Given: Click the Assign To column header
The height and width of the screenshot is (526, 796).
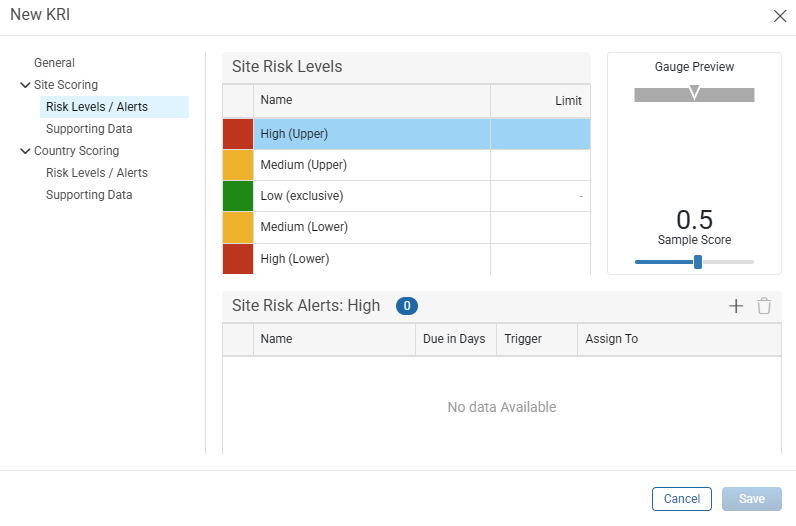Looking at the screenshot, I should (x=679, y=339).
